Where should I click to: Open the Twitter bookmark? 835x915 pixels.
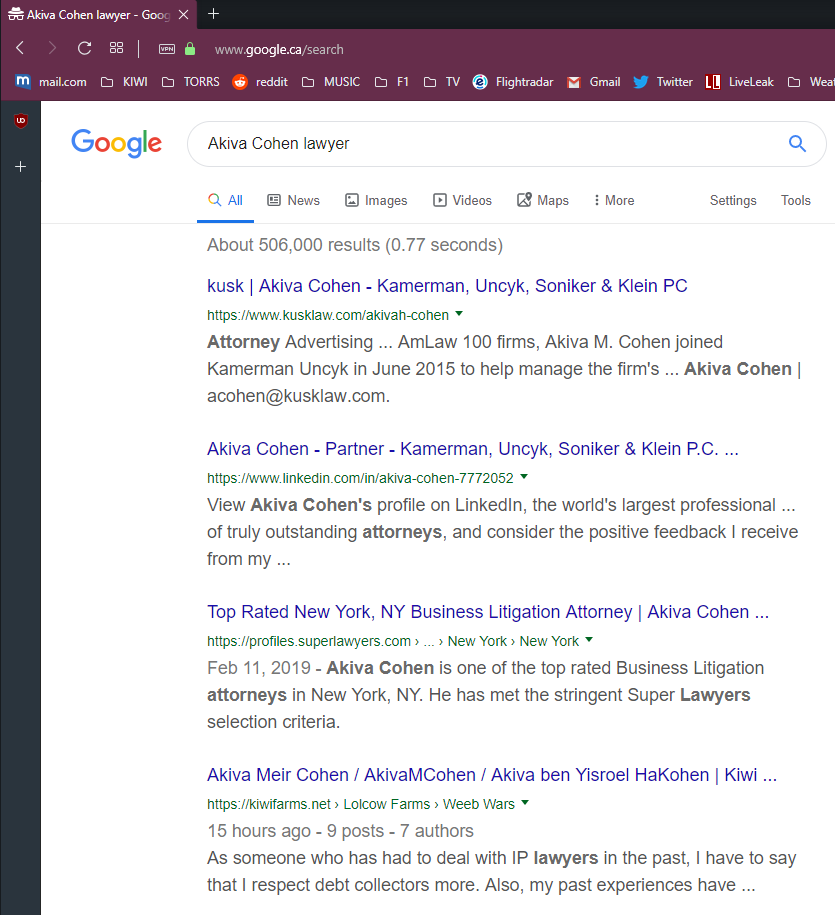(663, 82)
